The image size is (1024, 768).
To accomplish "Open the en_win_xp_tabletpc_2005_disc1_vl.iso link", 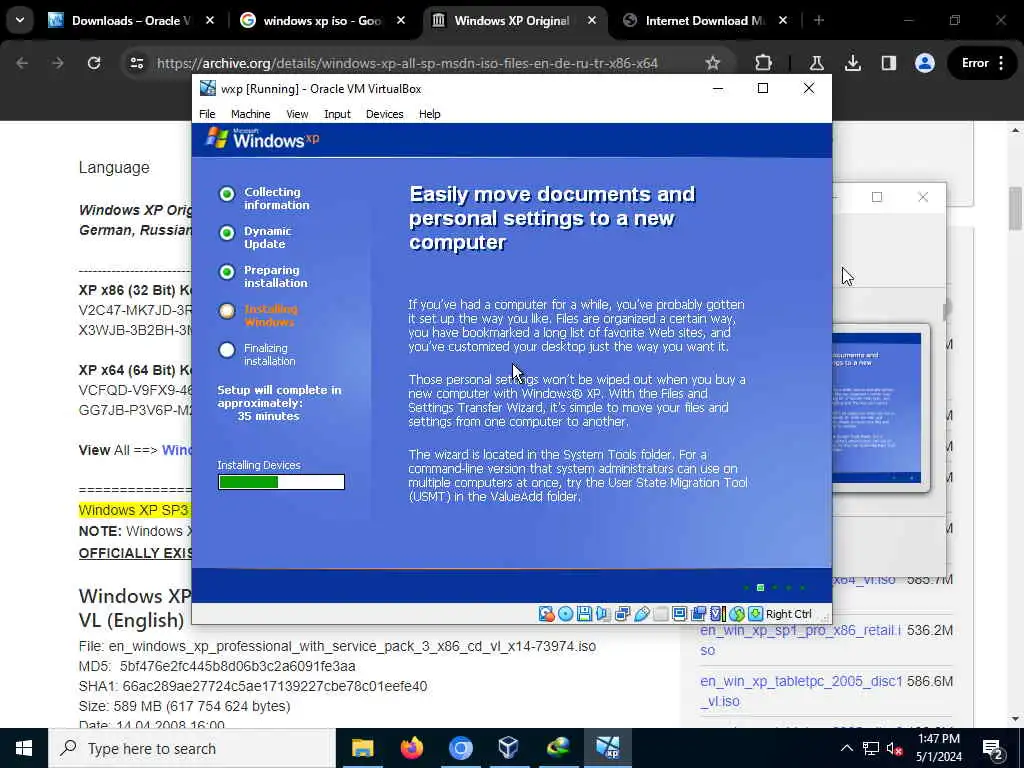I will point(801,691).
